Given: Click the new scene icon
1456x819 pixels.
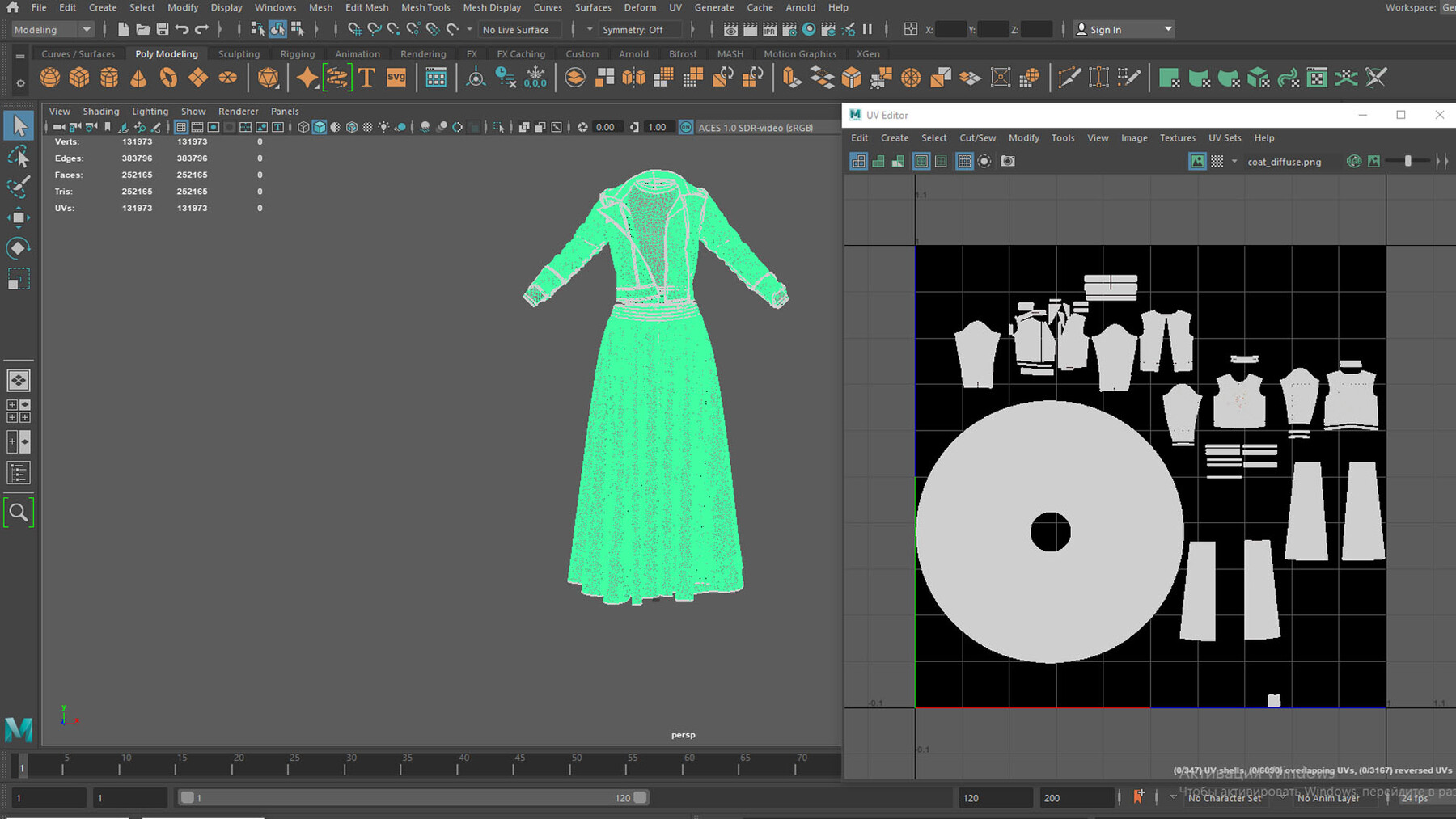Looking at the screenshot, I should click(x=123, y=29).
